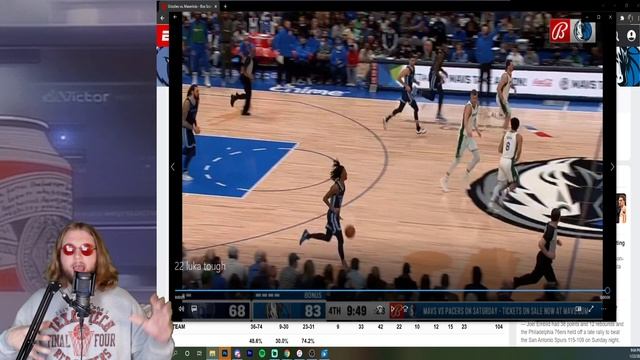Open the cast to device icon

pyautogui.click(x=578, y=309)
